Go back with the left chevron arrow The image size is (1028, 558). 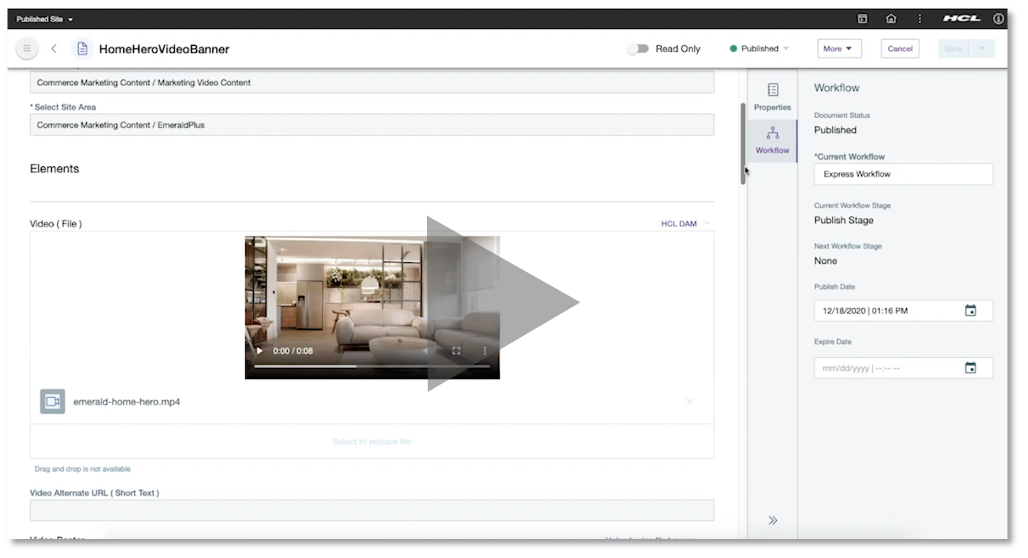click(54, 49)
